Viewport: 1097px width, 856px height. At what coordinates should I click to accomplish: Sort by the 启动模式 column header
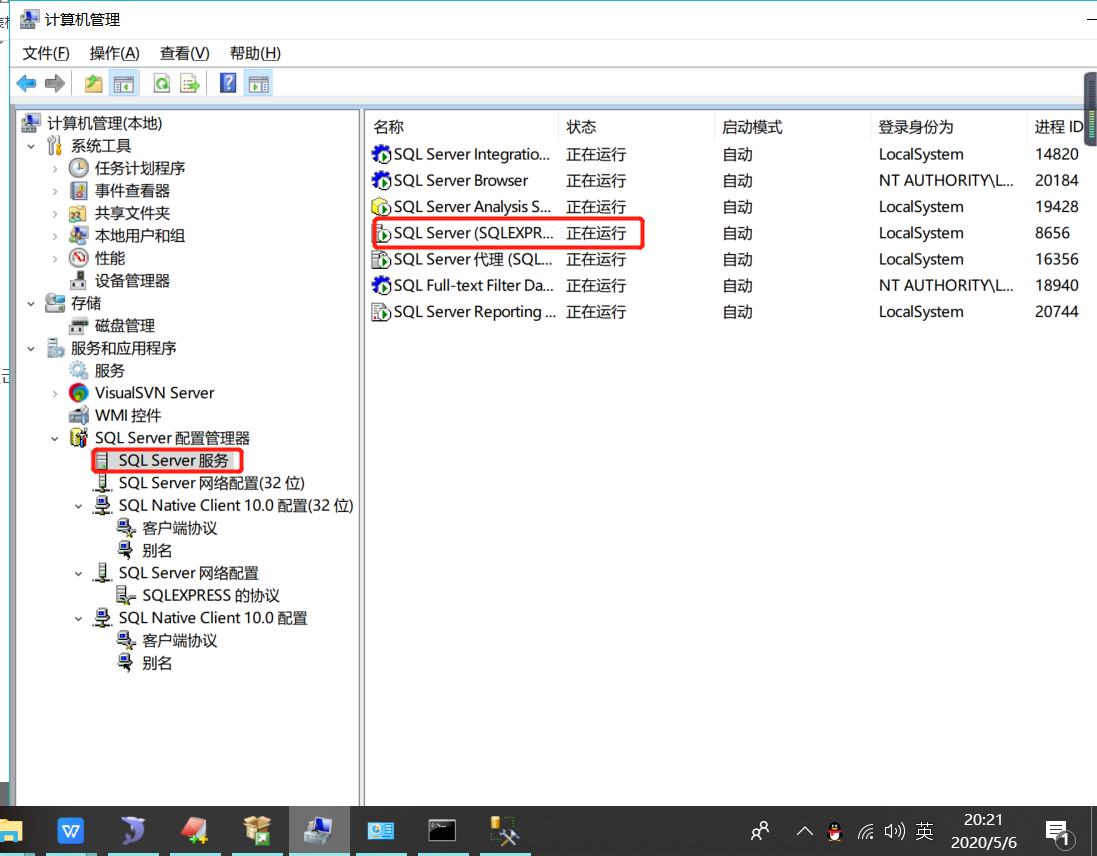(x=793, y=127)
